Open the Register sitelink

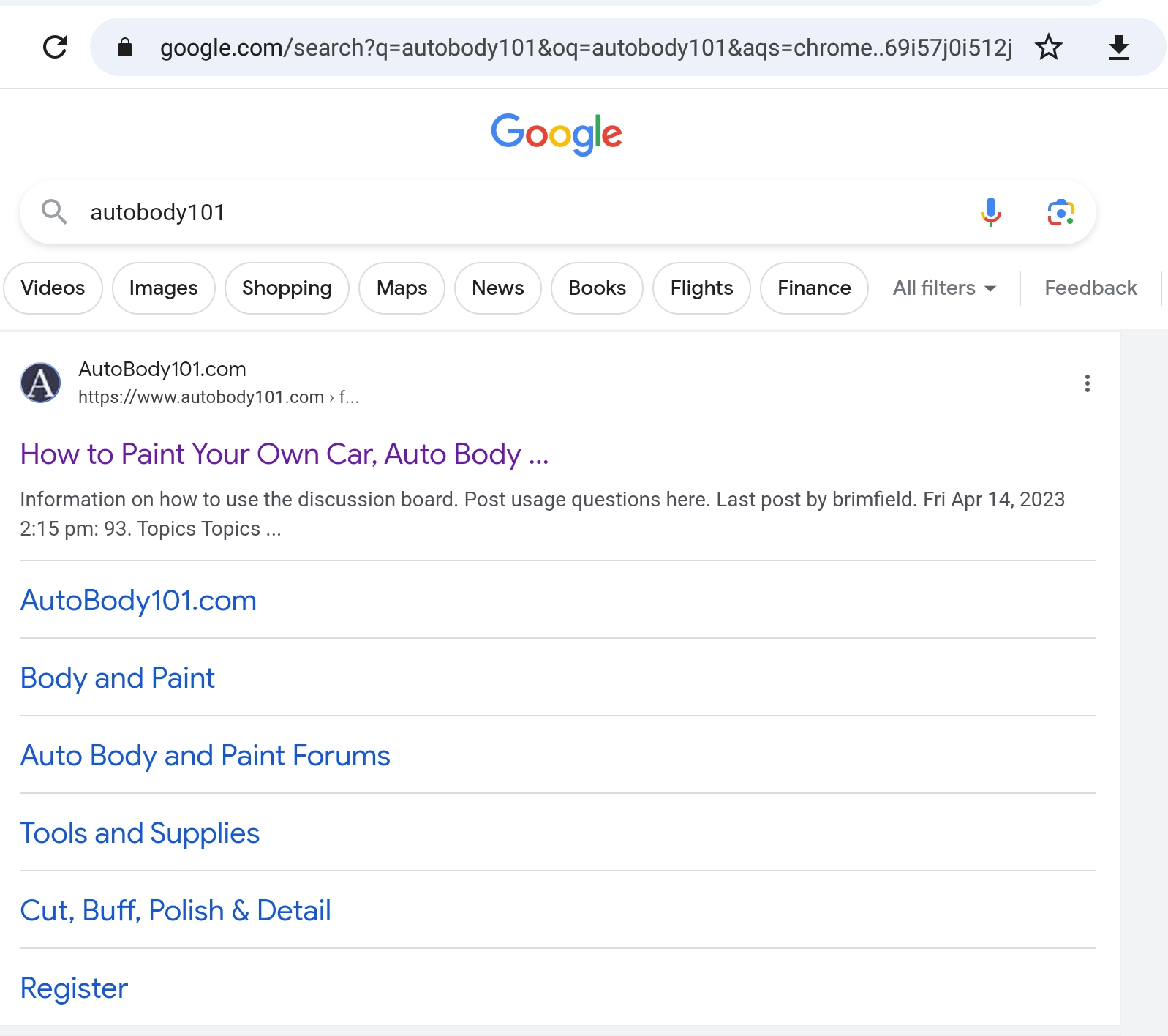(x=74, y=988)
